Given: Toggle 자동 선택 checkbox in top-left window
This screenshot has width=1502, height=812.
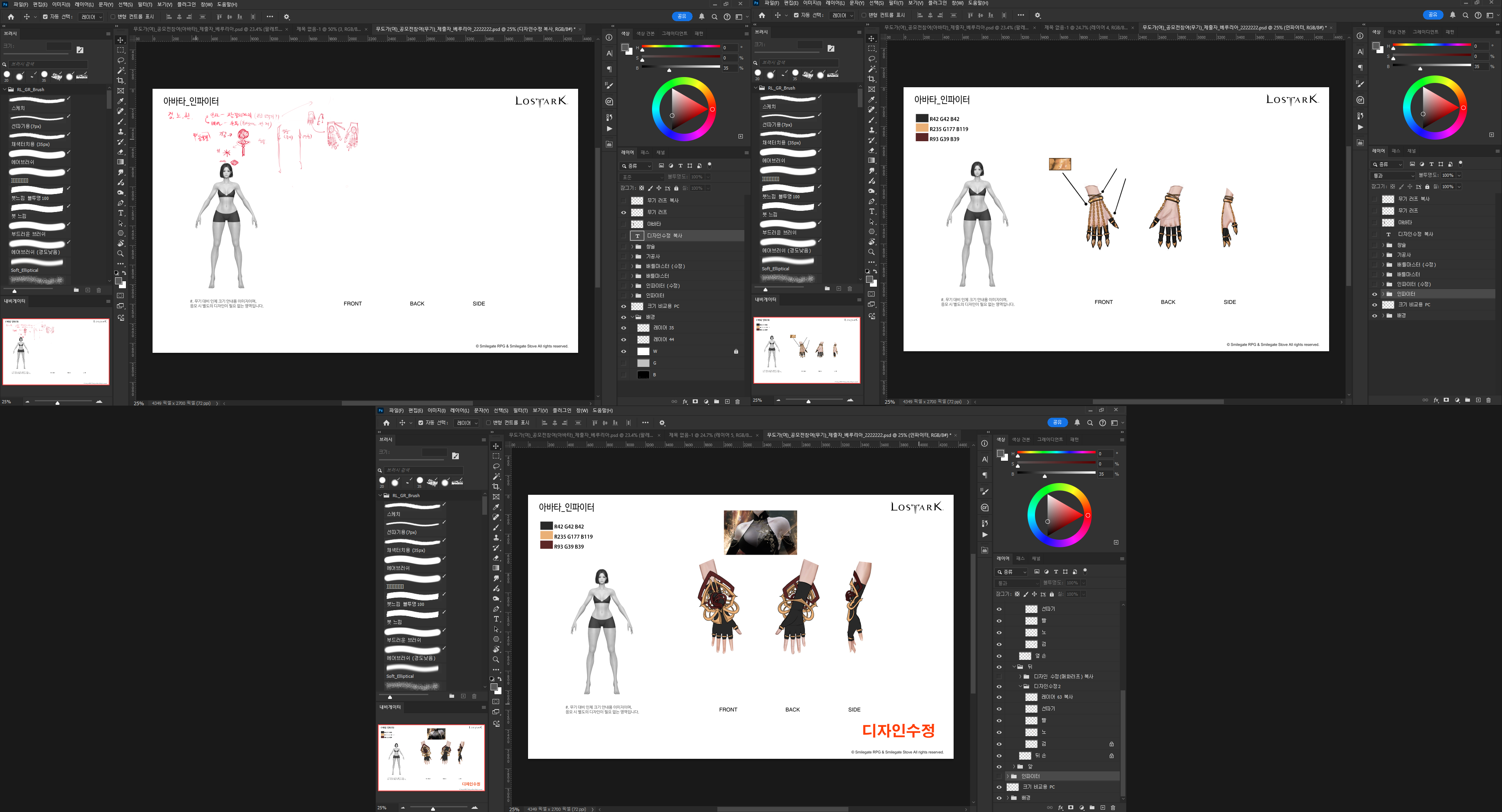Looking at the screenshot, I should [45, 17].
